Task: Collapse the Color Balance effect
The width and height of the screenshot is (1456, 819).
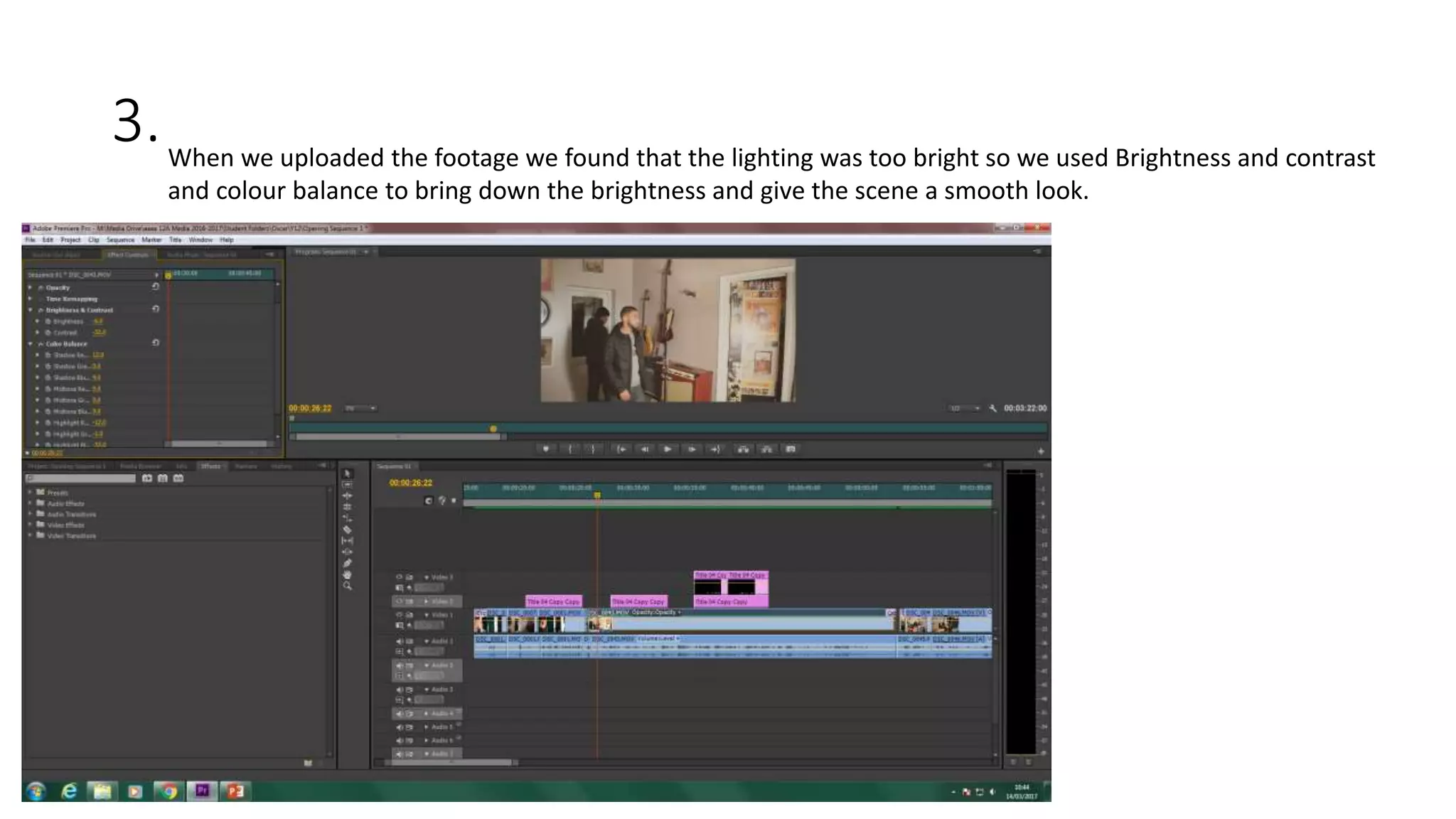Action: tap(31, 343)
